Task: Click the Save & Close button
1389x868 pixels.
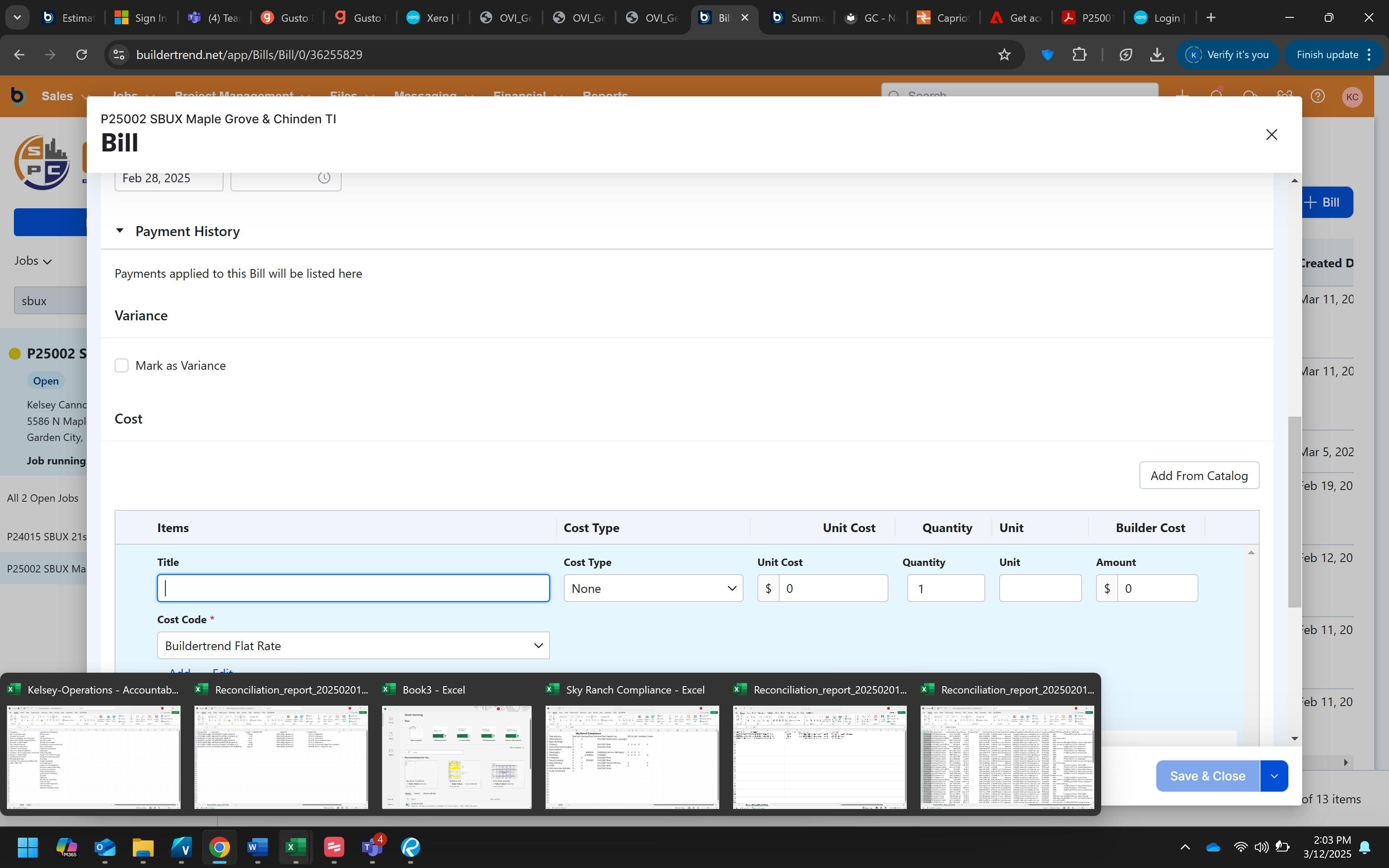Action: (1207, 776)
